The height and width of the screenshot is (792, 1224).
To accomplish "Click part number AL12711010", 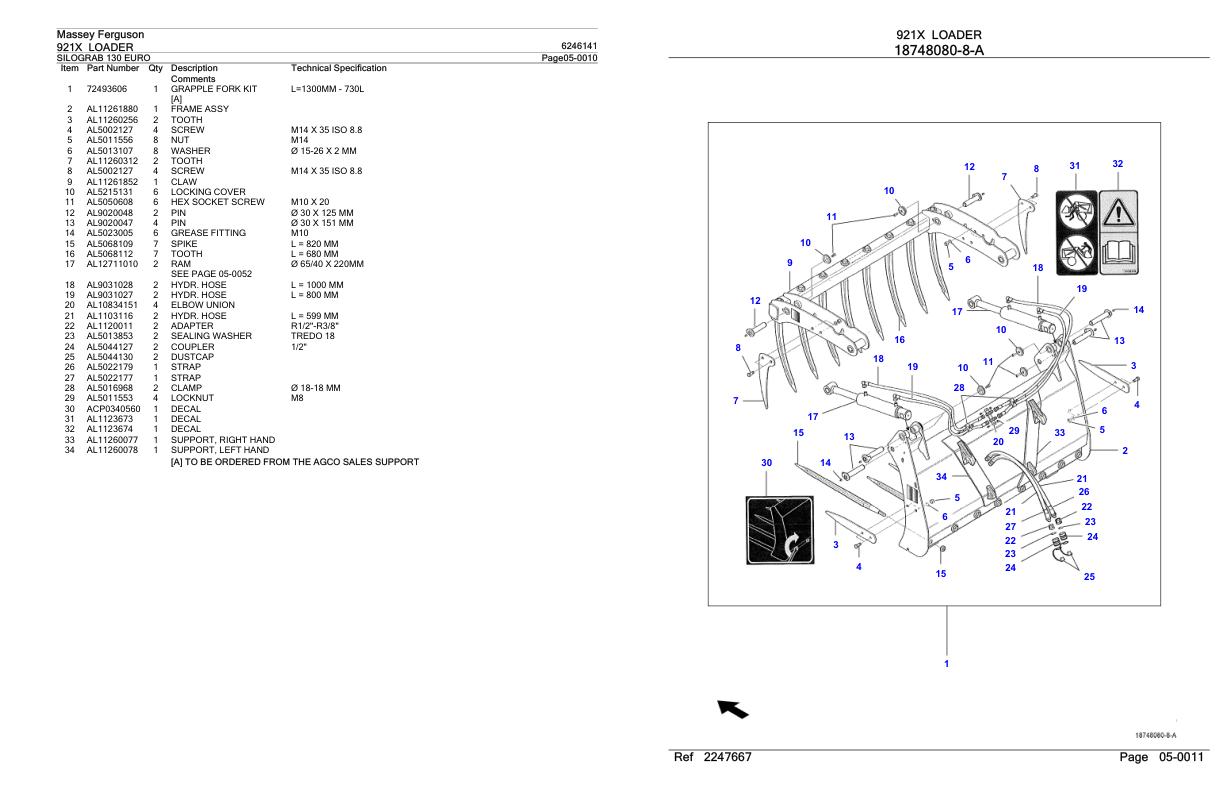I will point(112,264).
